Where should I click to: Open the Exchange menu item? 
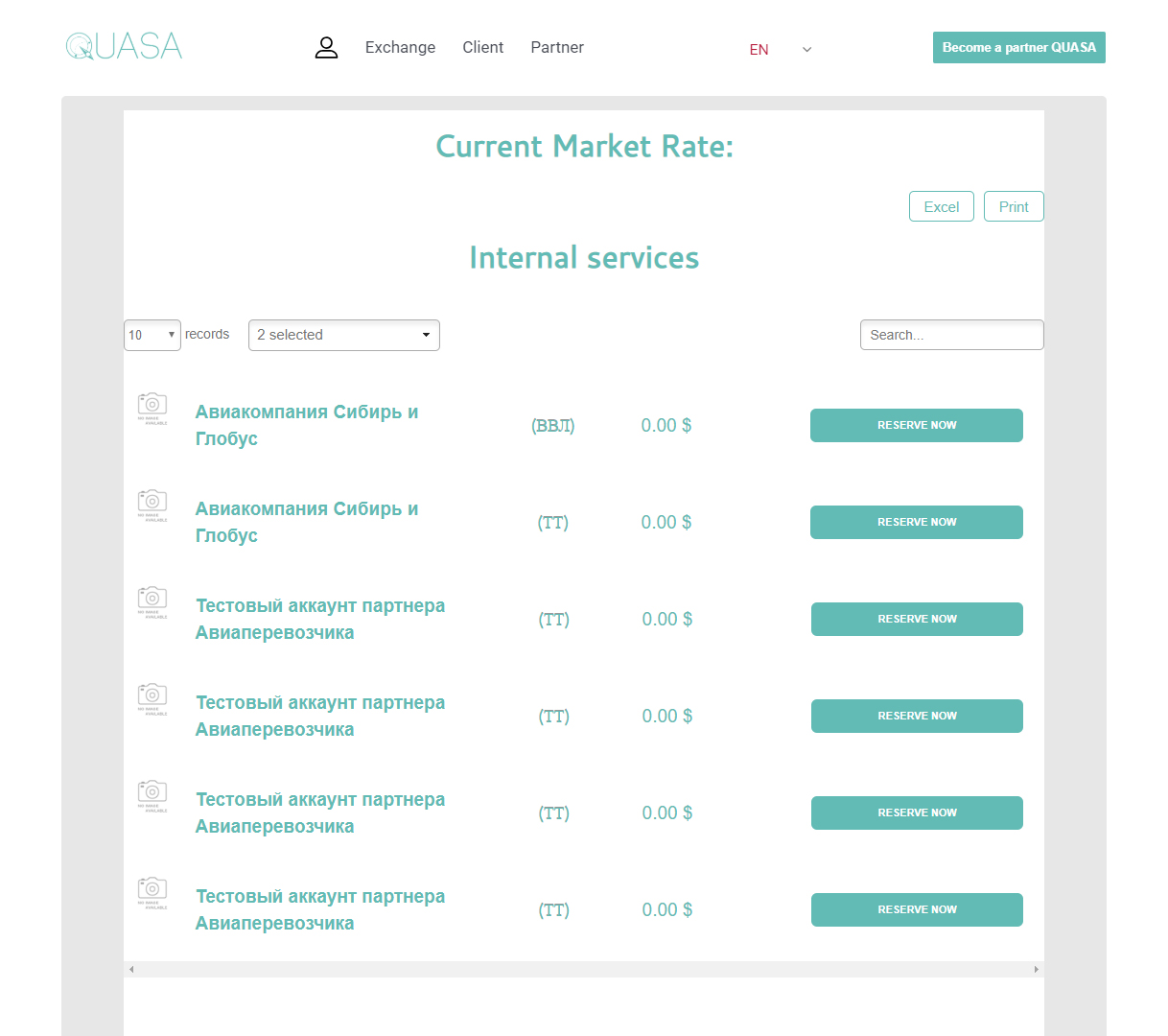[400, 48]
